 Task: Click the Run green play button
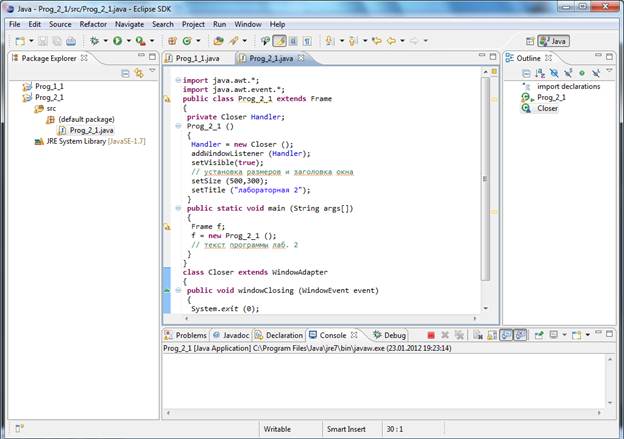click(x=117, y=41)
